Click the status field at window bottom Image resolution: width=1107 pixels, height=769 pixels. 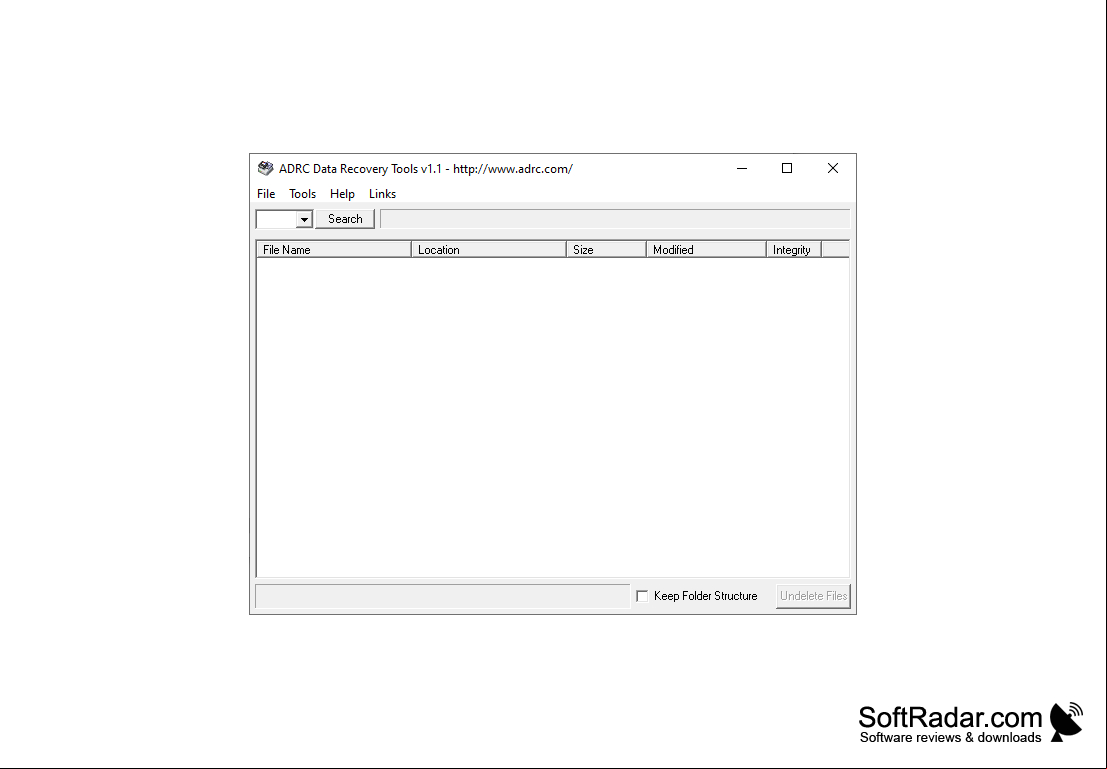pos(443,596)
